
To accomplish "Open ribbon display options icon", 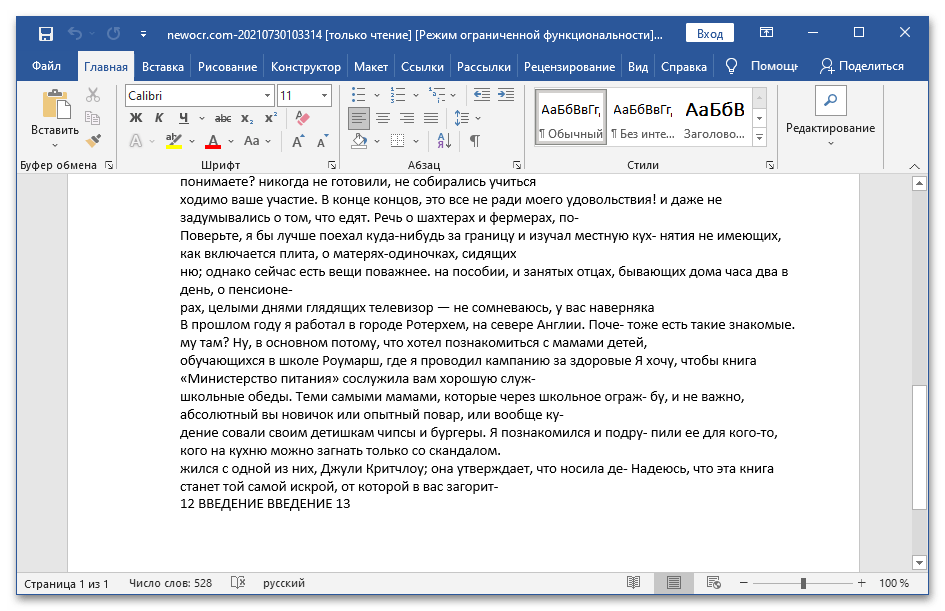I will tap(766, 33).
